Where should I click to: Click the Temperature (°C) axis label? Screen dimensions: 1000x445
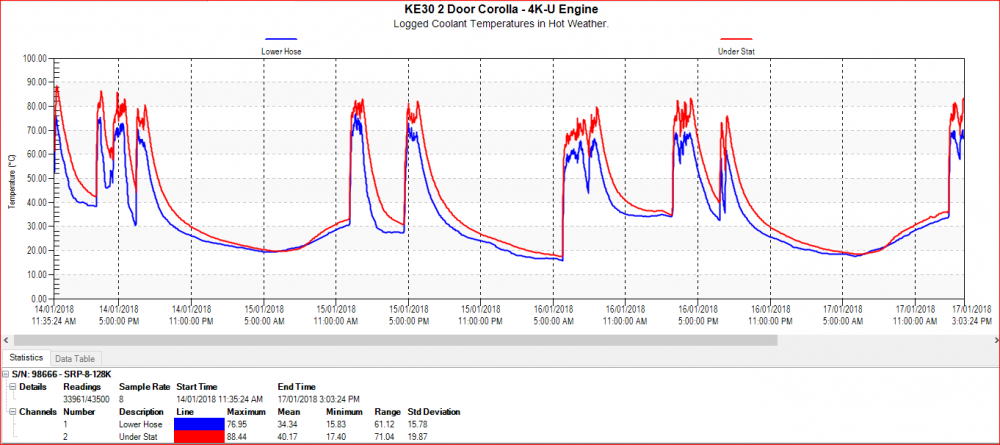pyautogui.click(x=11, y=181)
